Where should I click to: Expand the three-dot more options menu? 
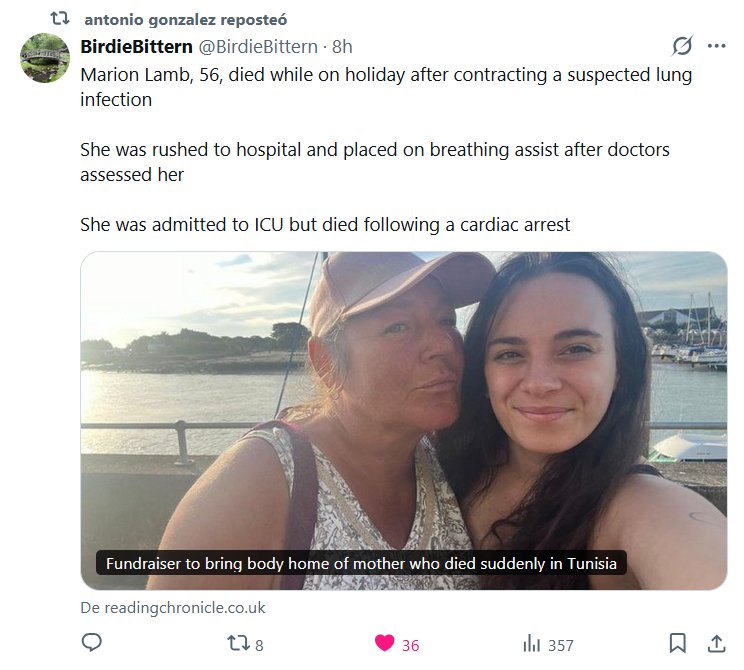[716, 46]
